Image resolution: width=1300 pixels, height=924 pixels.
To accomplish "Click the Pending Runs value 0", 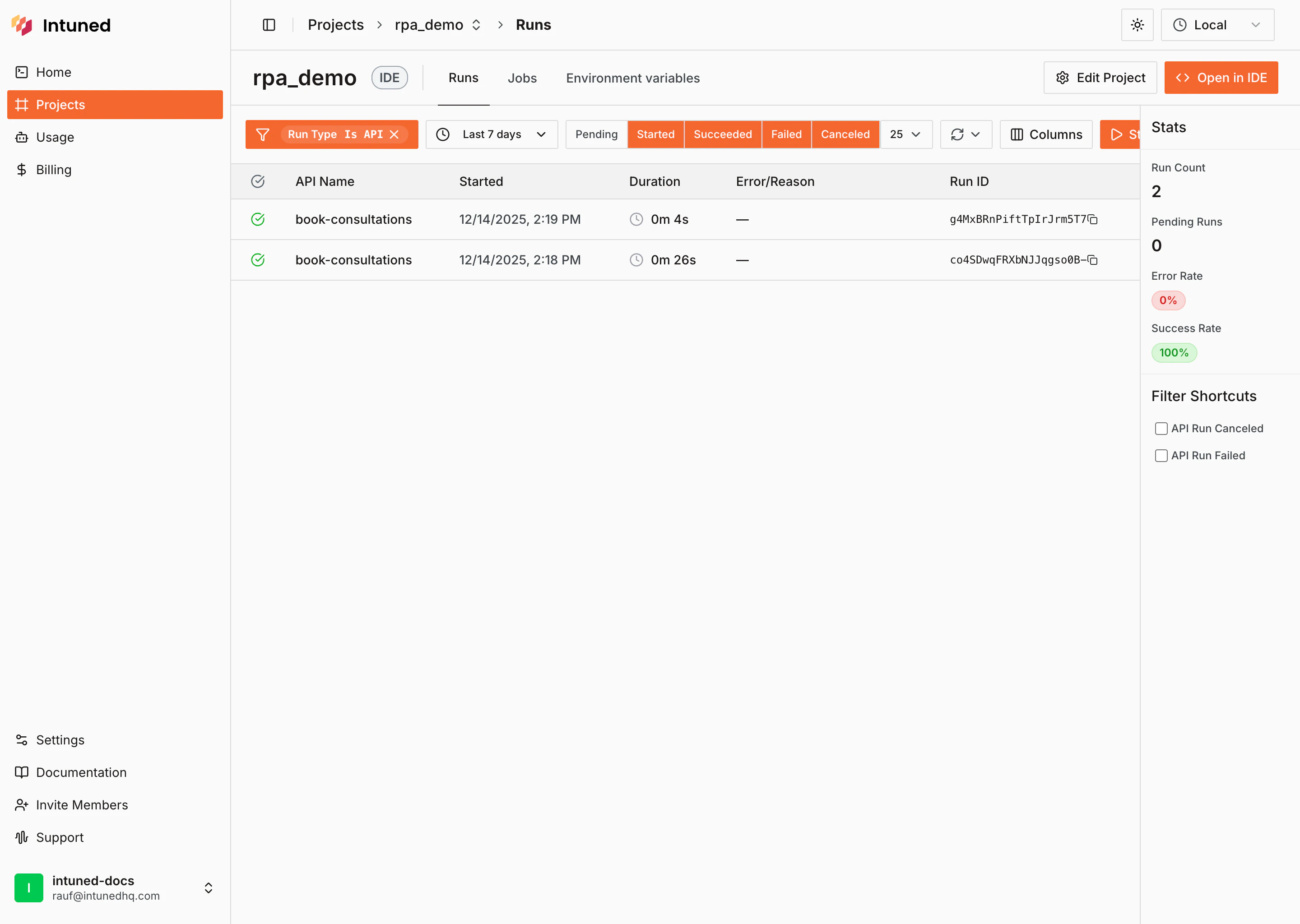I will click(x=1156, y=246).
